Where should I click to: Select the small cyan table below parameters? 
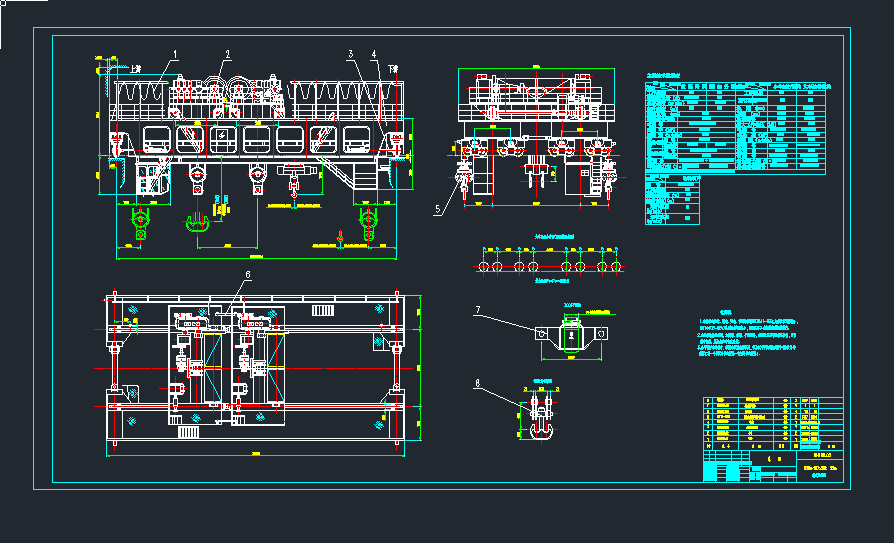coord(674,198)
